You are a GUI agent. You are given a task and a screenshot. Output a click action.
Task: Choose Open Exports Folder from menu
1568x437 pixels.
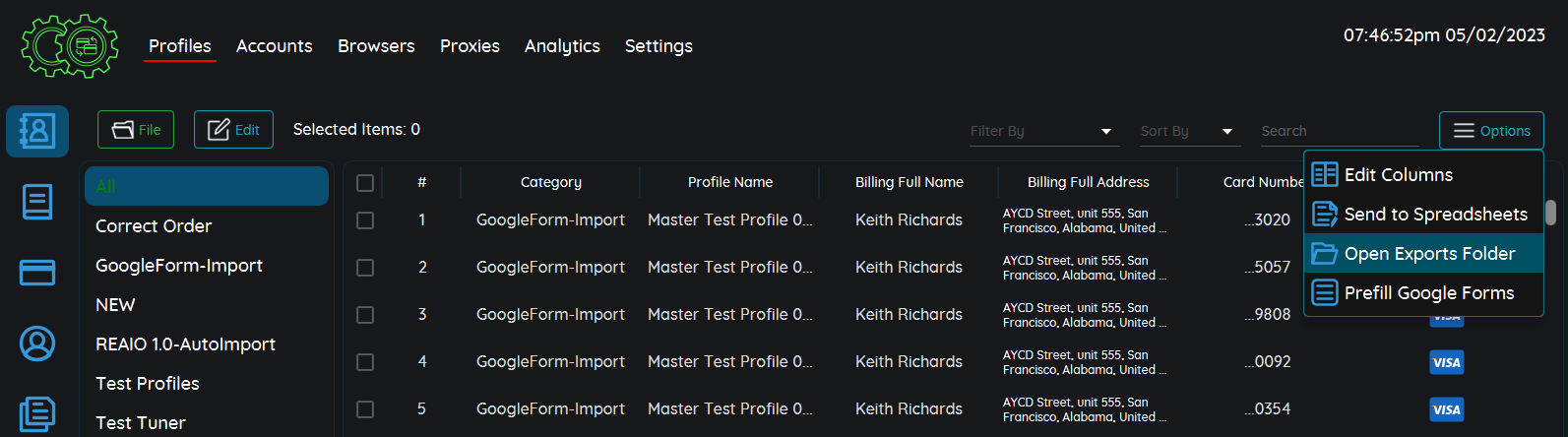1428,254
